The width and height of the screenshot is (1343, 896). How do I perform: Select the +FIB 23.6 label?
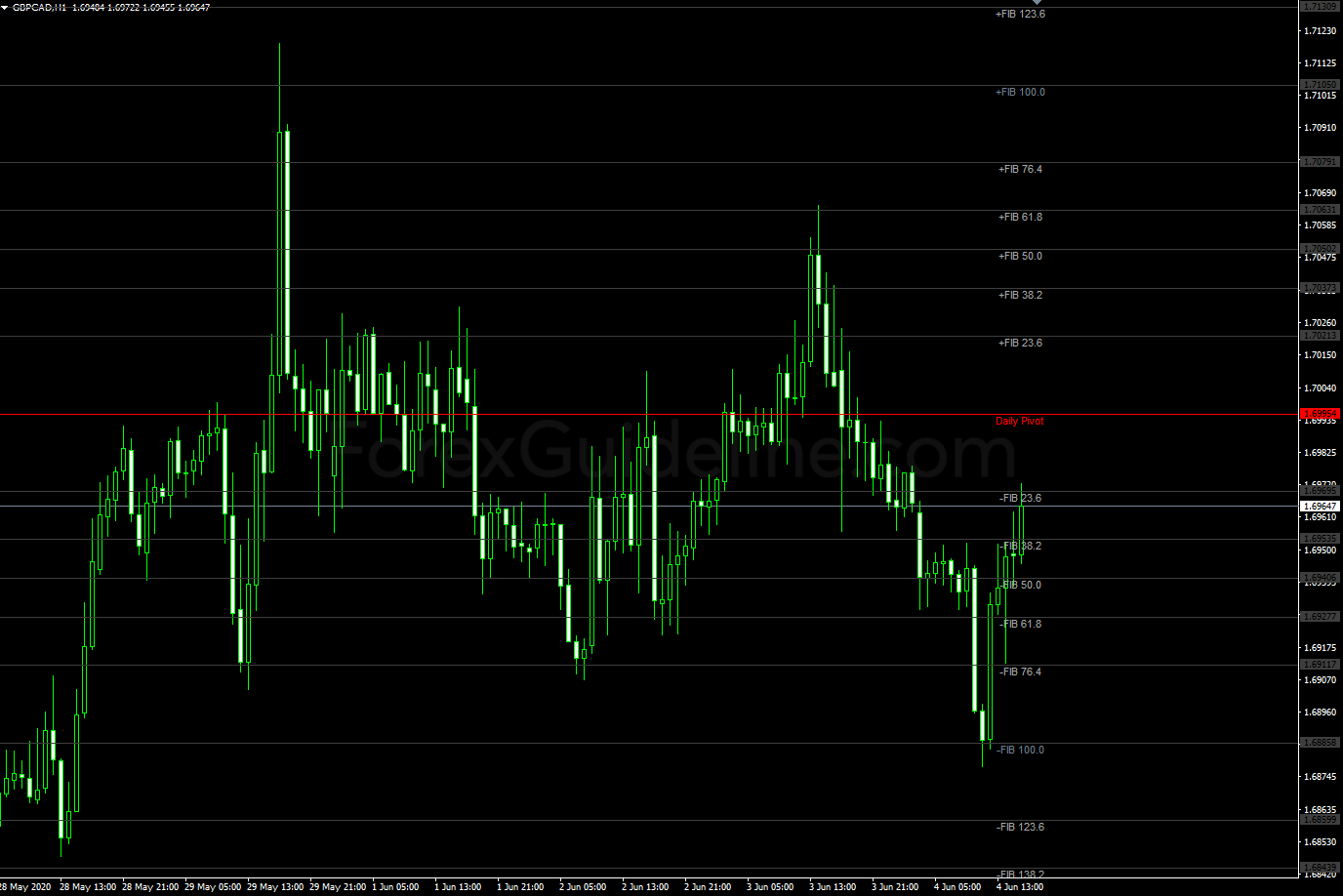[x=1020, y=344]
